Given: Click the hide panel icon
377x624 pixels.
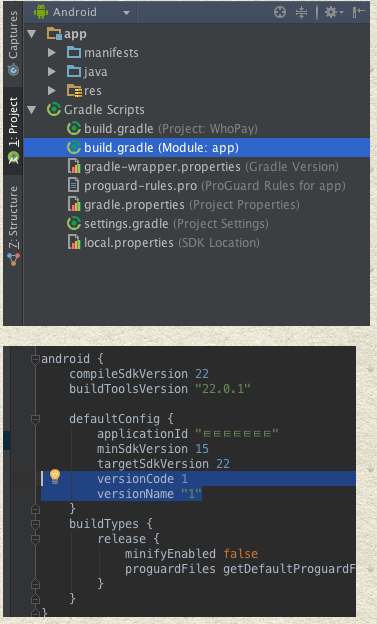Looking at the screenshot, I should click(x=358, y=12).
